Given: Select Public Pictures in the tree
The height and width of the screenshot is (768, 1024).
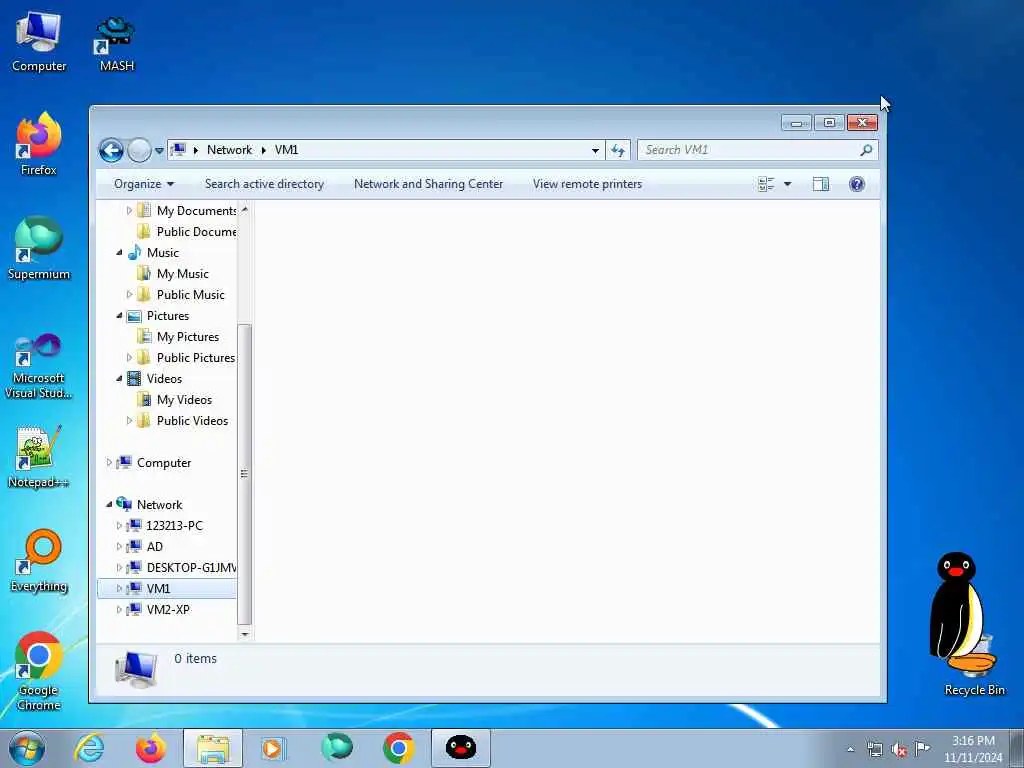Looking at the screenshot, I should [x=195, y=358].
